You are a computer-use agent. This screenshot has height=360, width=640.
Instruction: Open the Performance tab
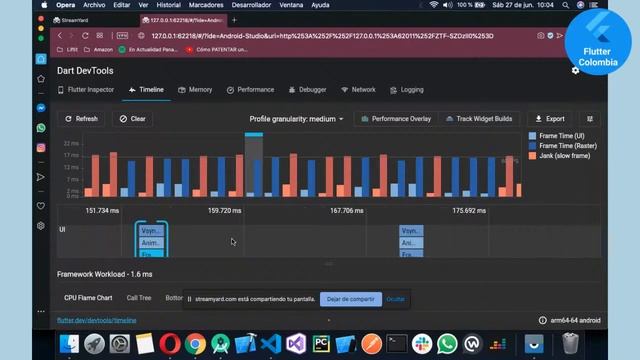click(250, 90)
